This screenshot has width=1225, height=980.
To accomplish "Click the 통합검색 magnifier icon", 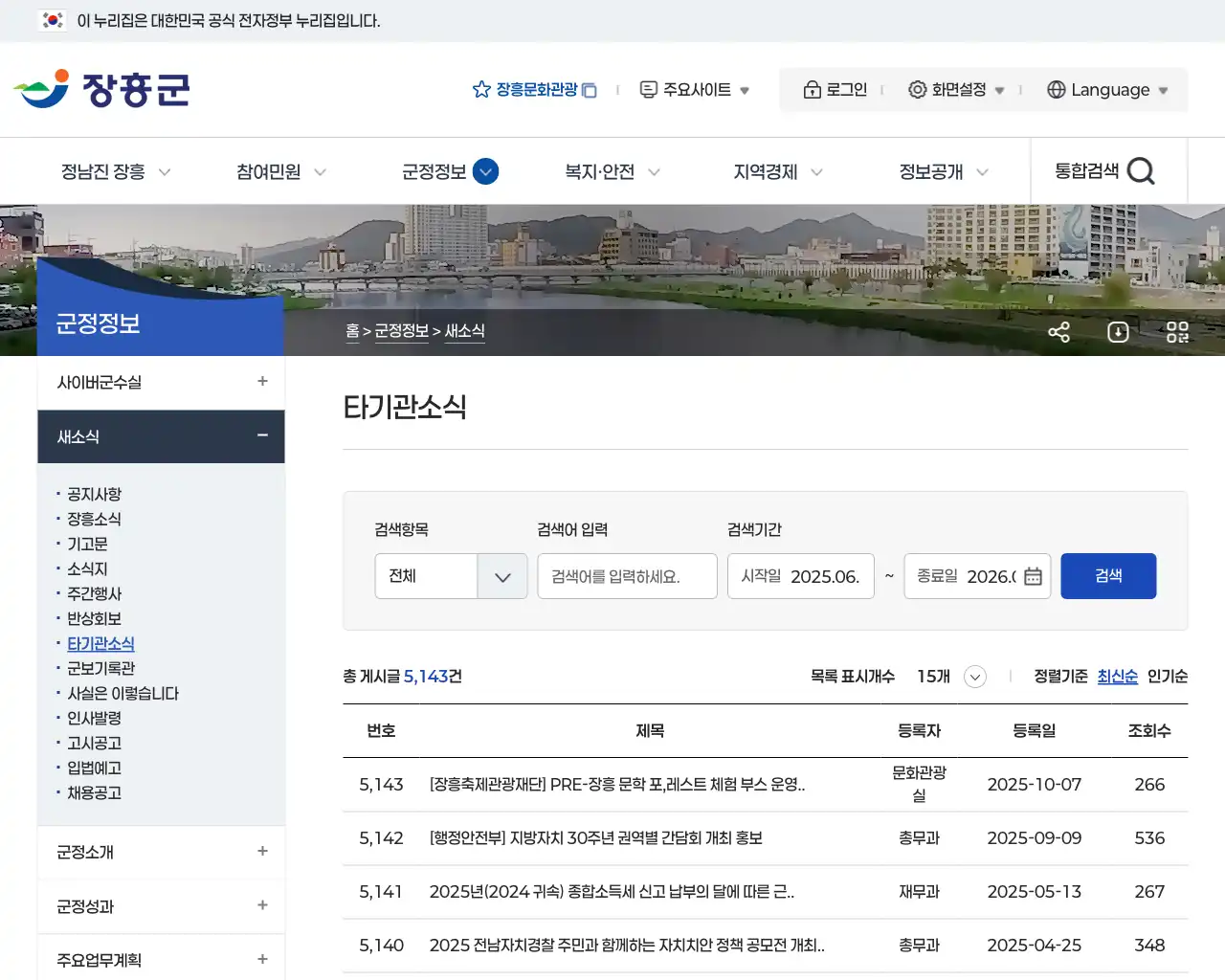I will tap(1141, 171).
